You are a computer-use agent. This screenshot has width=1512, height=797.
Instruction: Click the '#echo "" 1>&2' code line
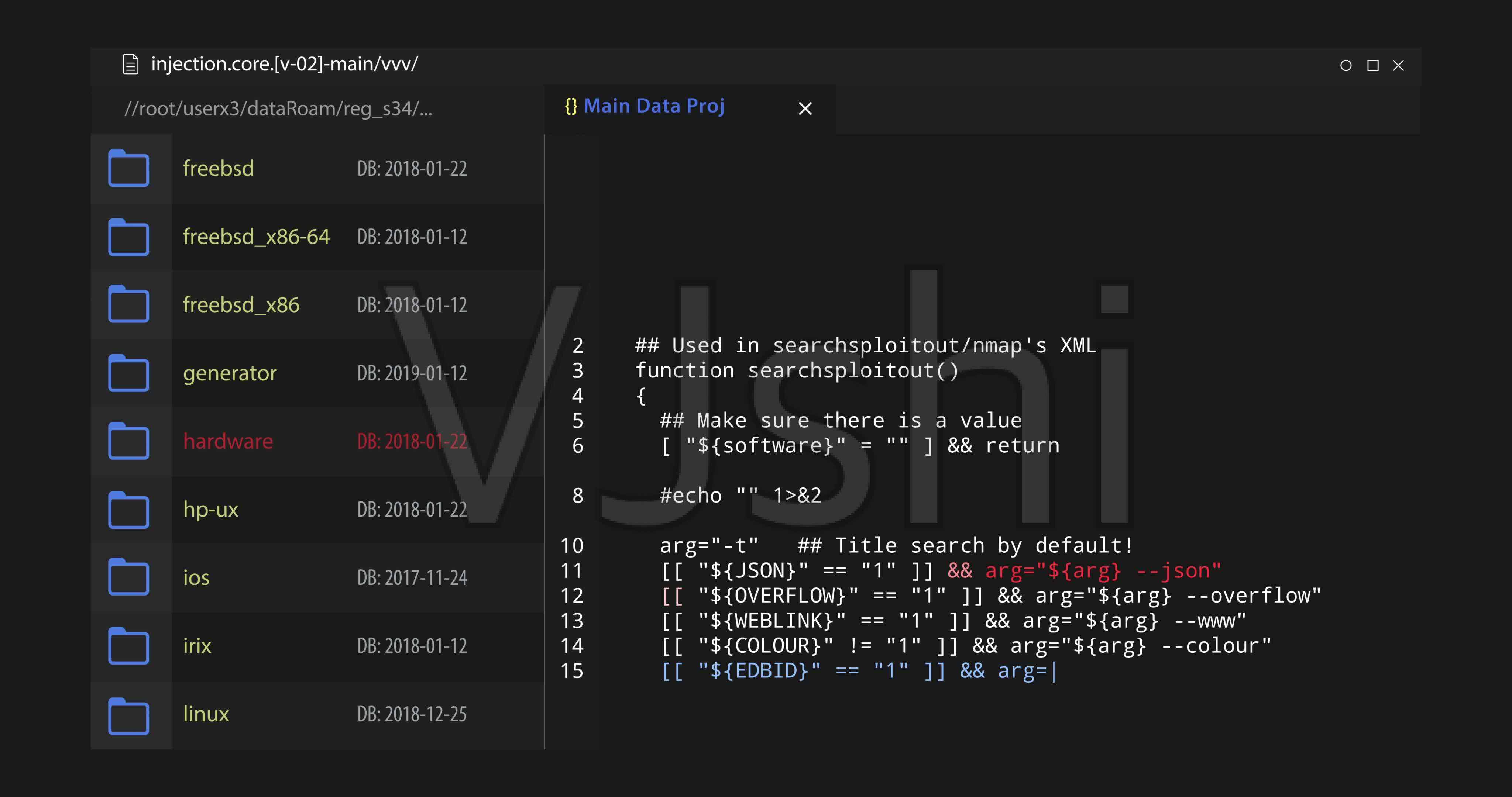741,496
